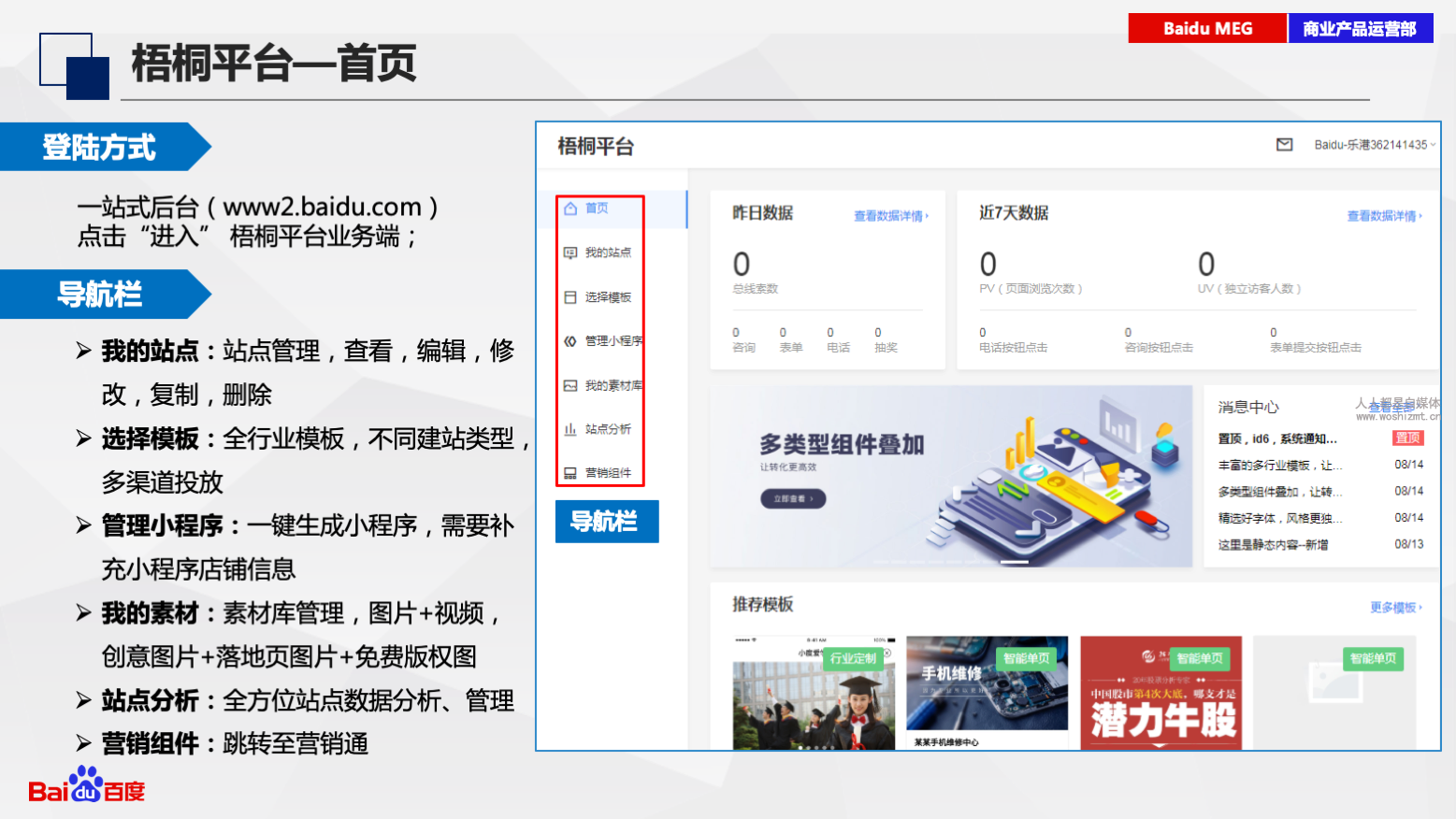Viewport: 1456px width, 819px height.
Task: Click the 站点分析 bar chart icon
Action: click(x=570, y=429)
